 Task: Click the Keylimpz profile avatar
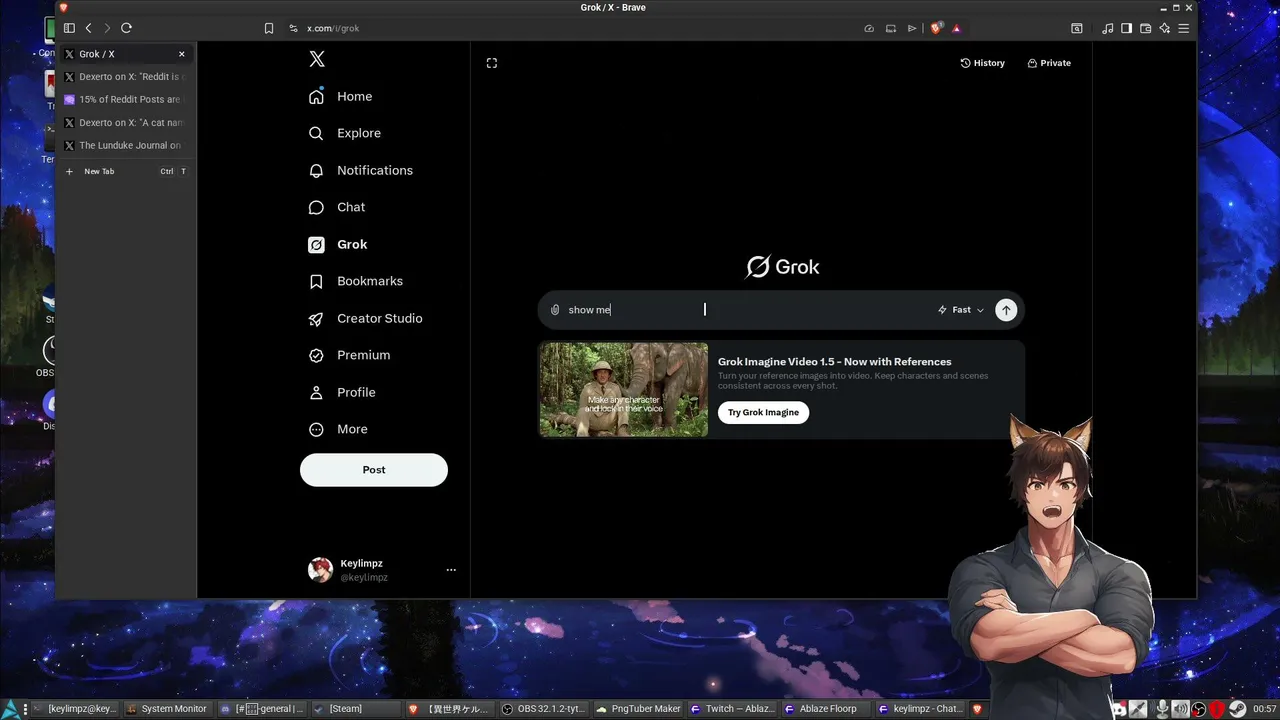tap(320, 570)
